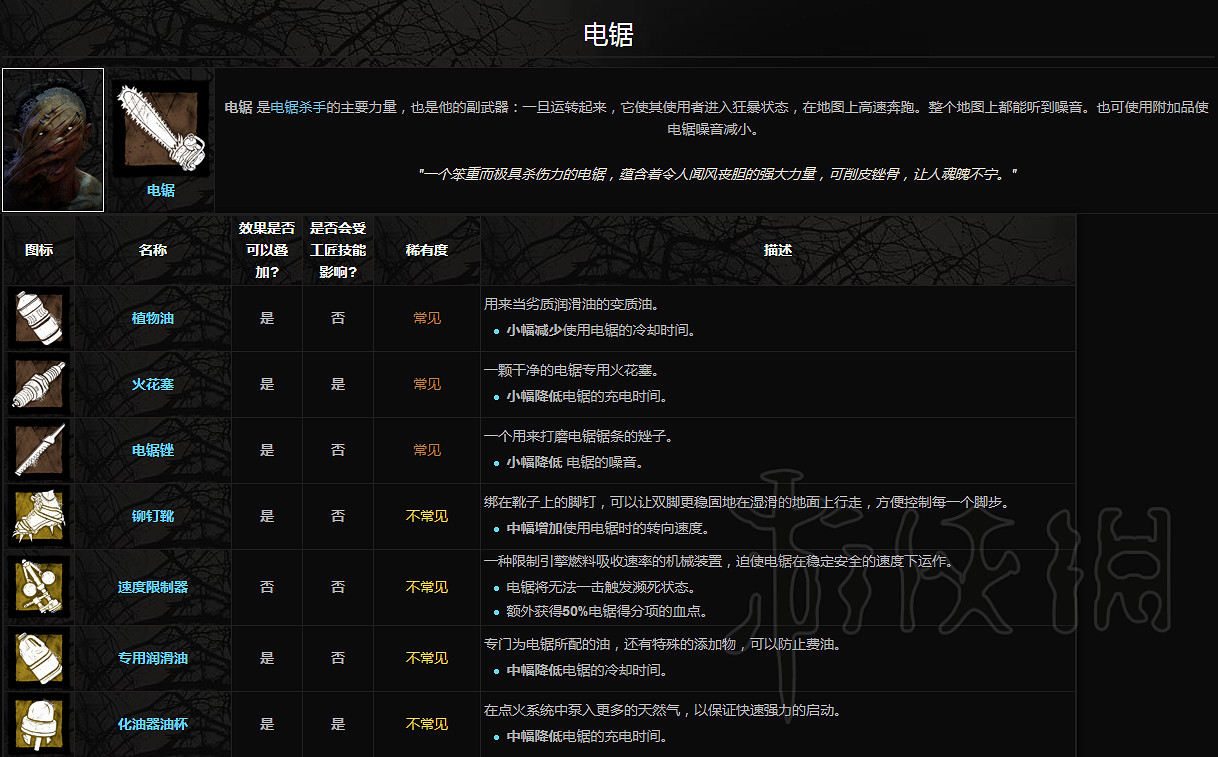Open the 火花塞 addon page link
Viewport: 1218px width, 757px height.
[x=152, y=383]
